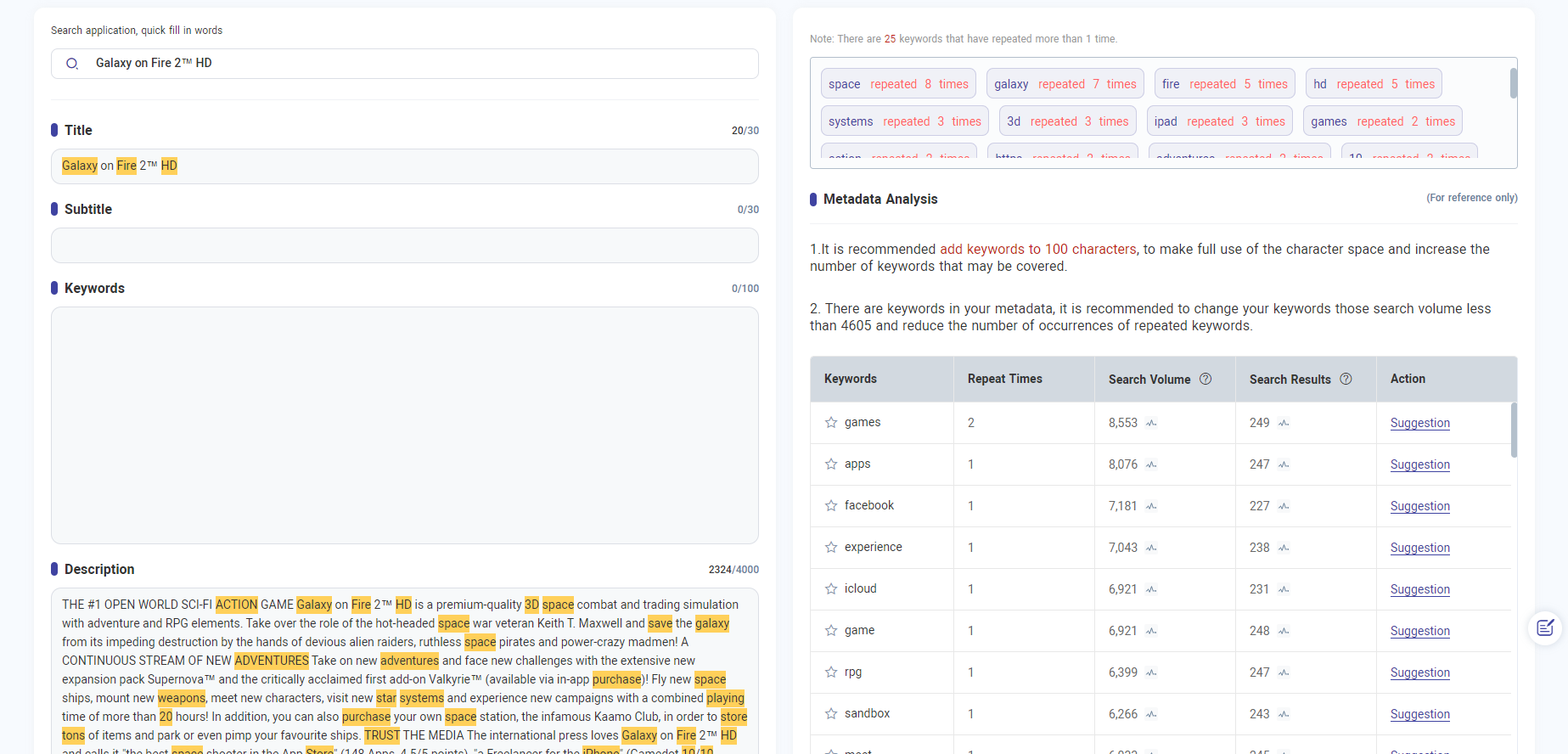The image size is (1568, 754).
Task: Select the 'space repeated 8 times' tag
Action: [x=898, y=84]
